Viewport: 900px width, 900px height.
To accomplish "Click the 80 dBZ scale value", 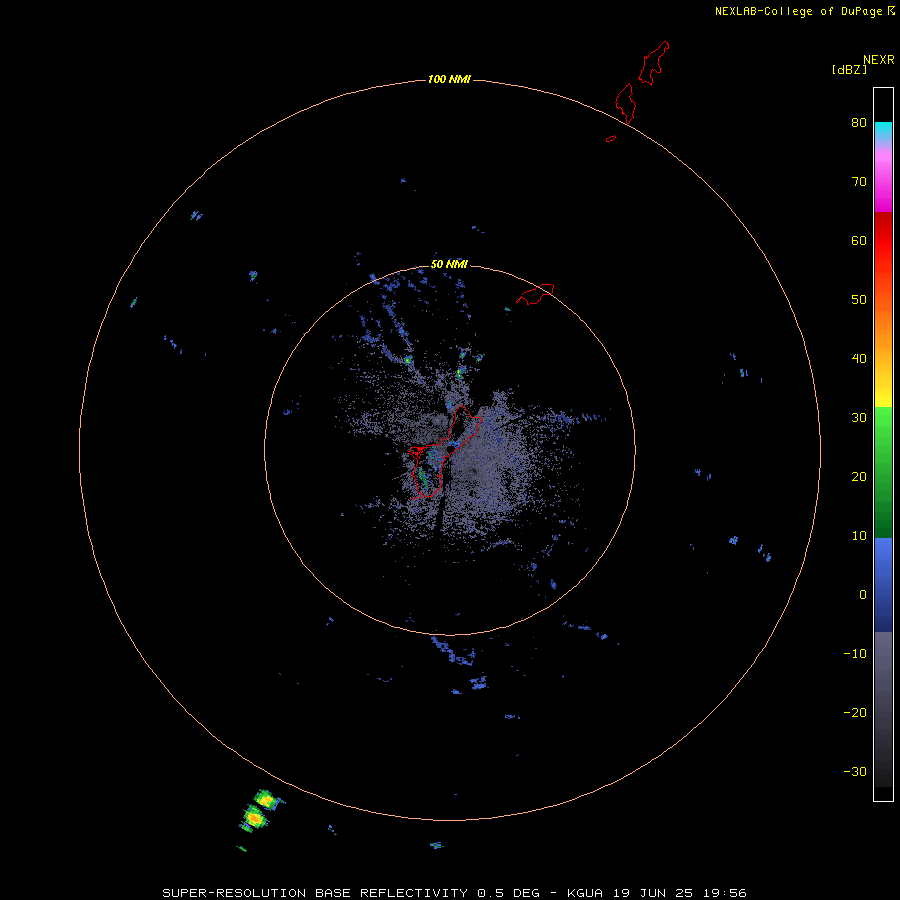I will coord(859,122).
